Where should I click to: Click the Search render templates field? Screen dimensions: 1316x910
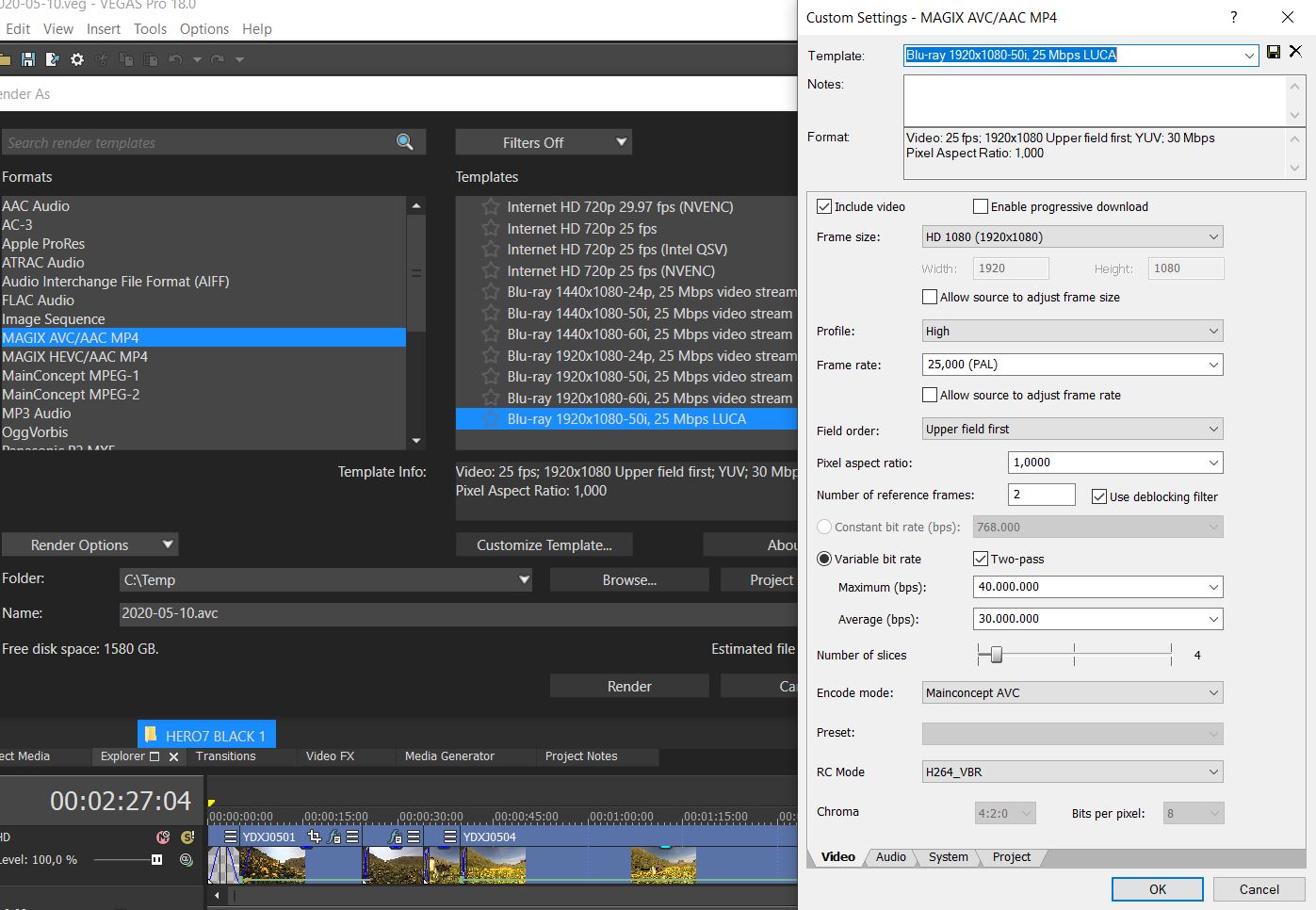point(198,142)
